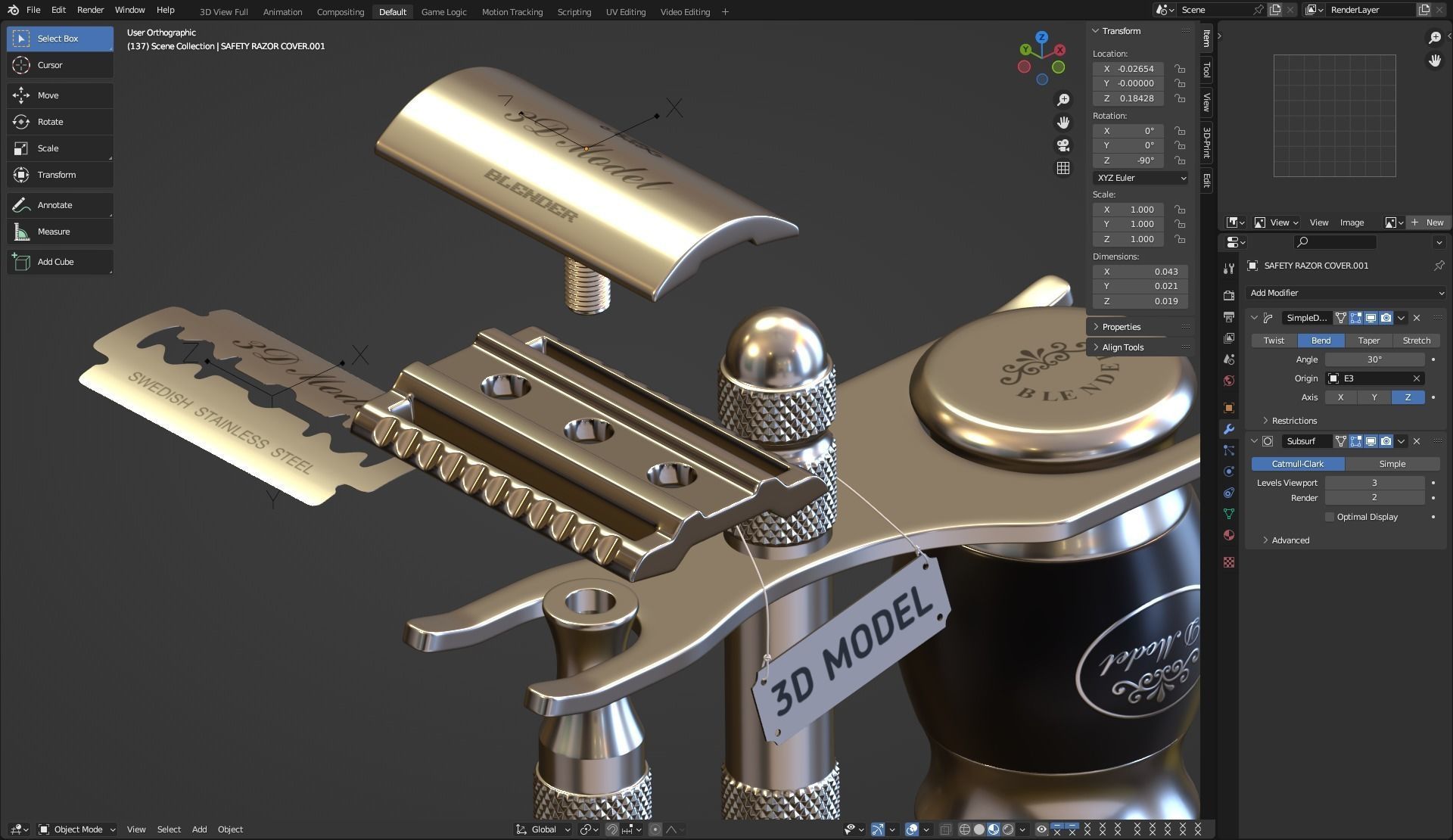
Task: Expand the Advanced subpanel
Action: point(1287,540)
